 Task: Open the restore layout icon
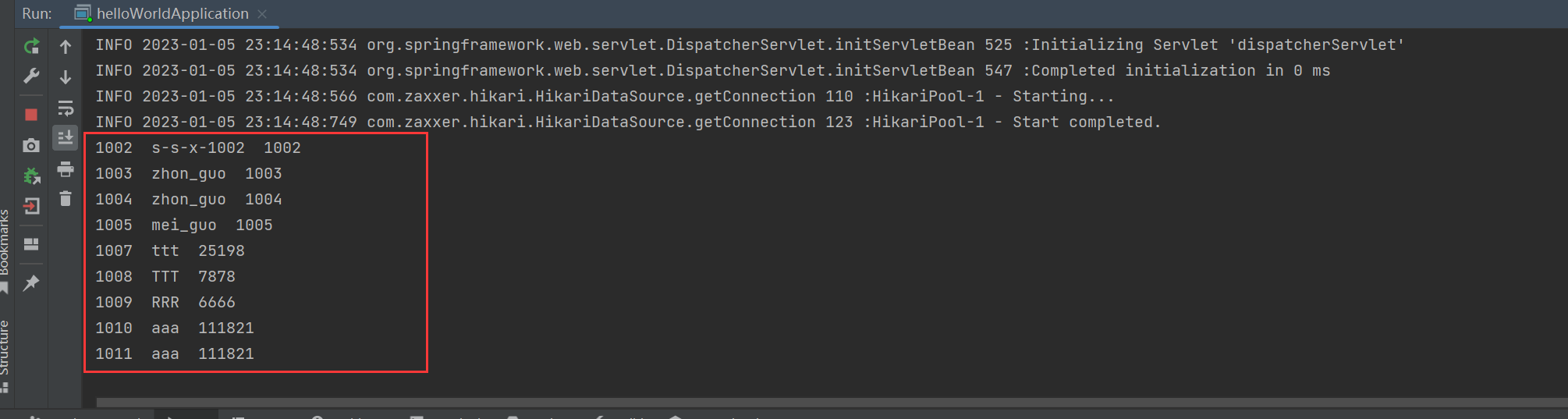tap(31, 244)
